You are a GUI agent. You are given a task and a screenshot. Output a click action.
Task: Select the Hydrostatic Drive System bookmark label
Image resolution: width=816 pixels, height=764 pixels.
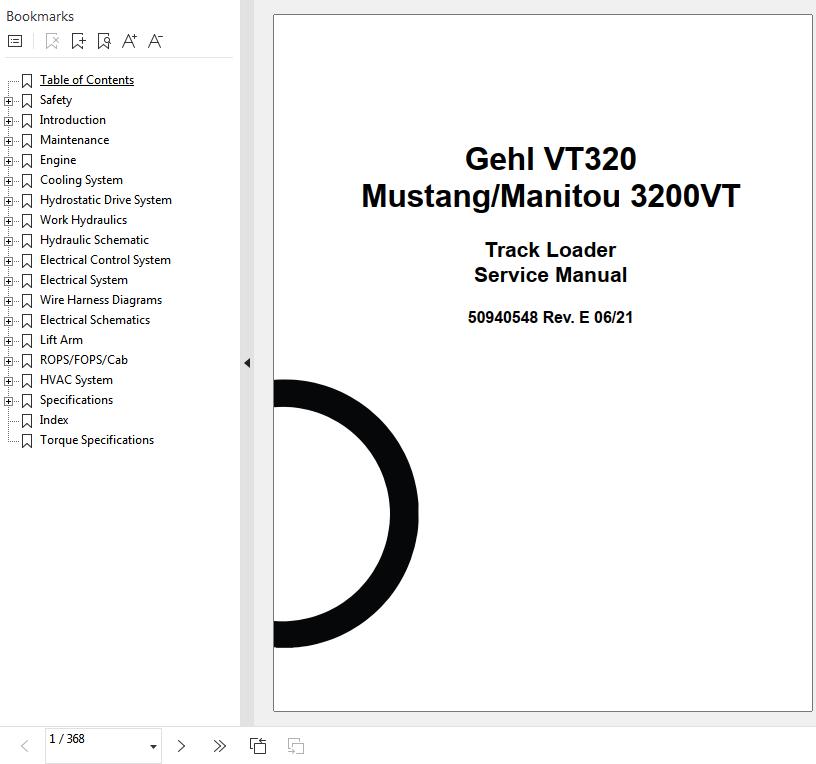tap(106, 200)
